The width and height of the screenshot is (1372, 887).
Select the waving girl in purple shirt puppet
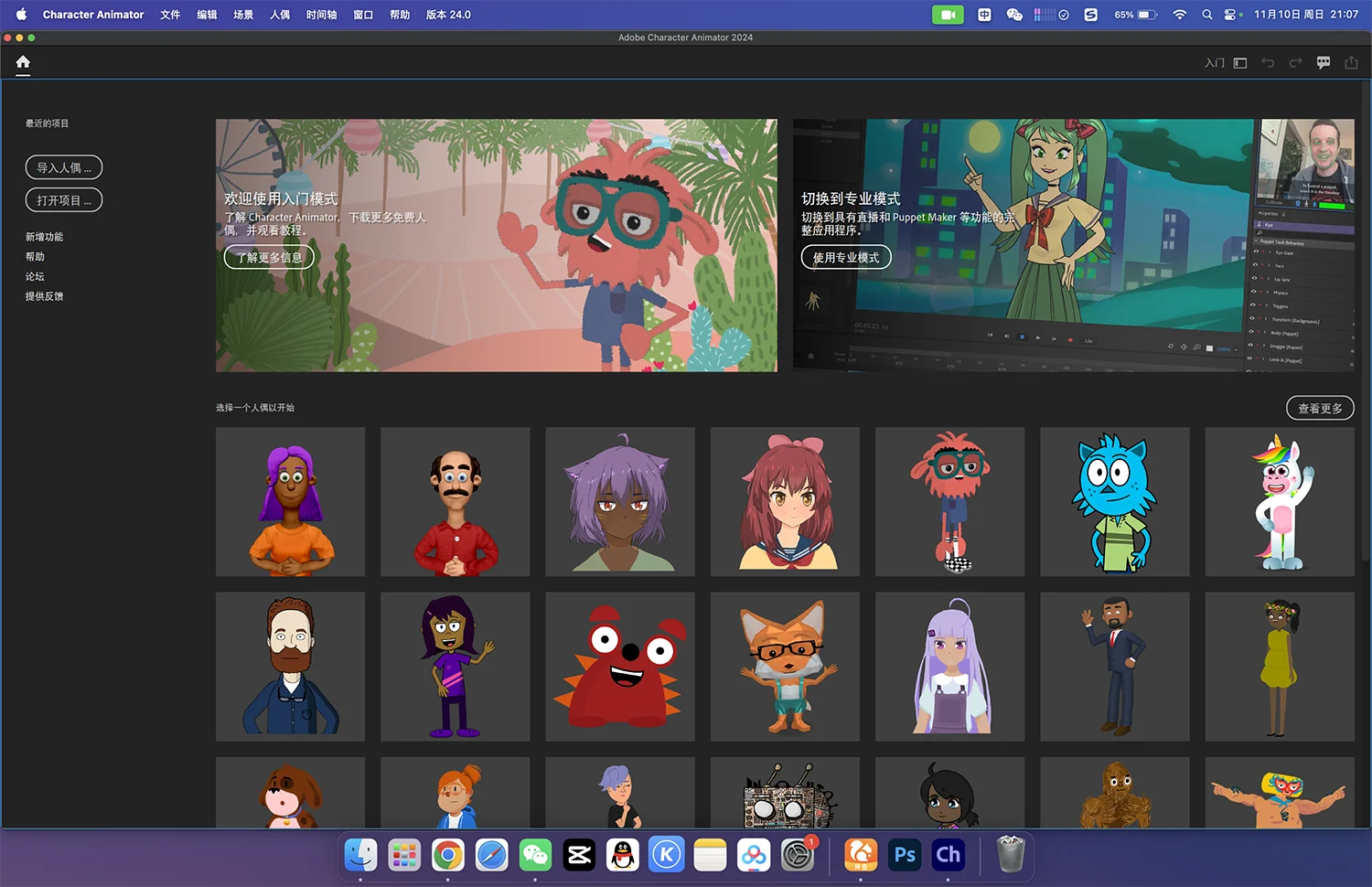456,667
